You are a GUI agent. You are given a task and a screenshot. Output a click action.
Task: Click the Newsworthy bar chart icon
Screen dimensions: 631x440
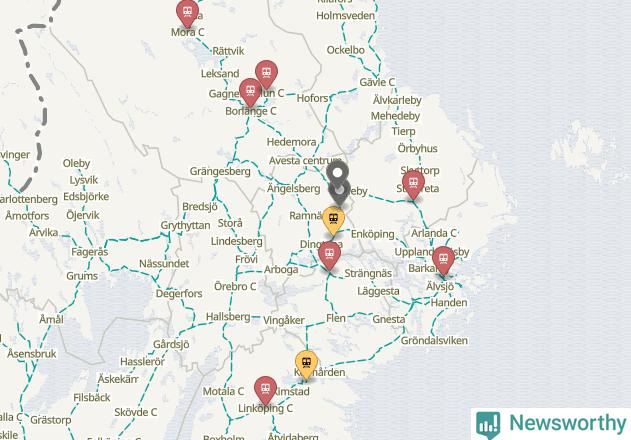[x=488, y=425]
